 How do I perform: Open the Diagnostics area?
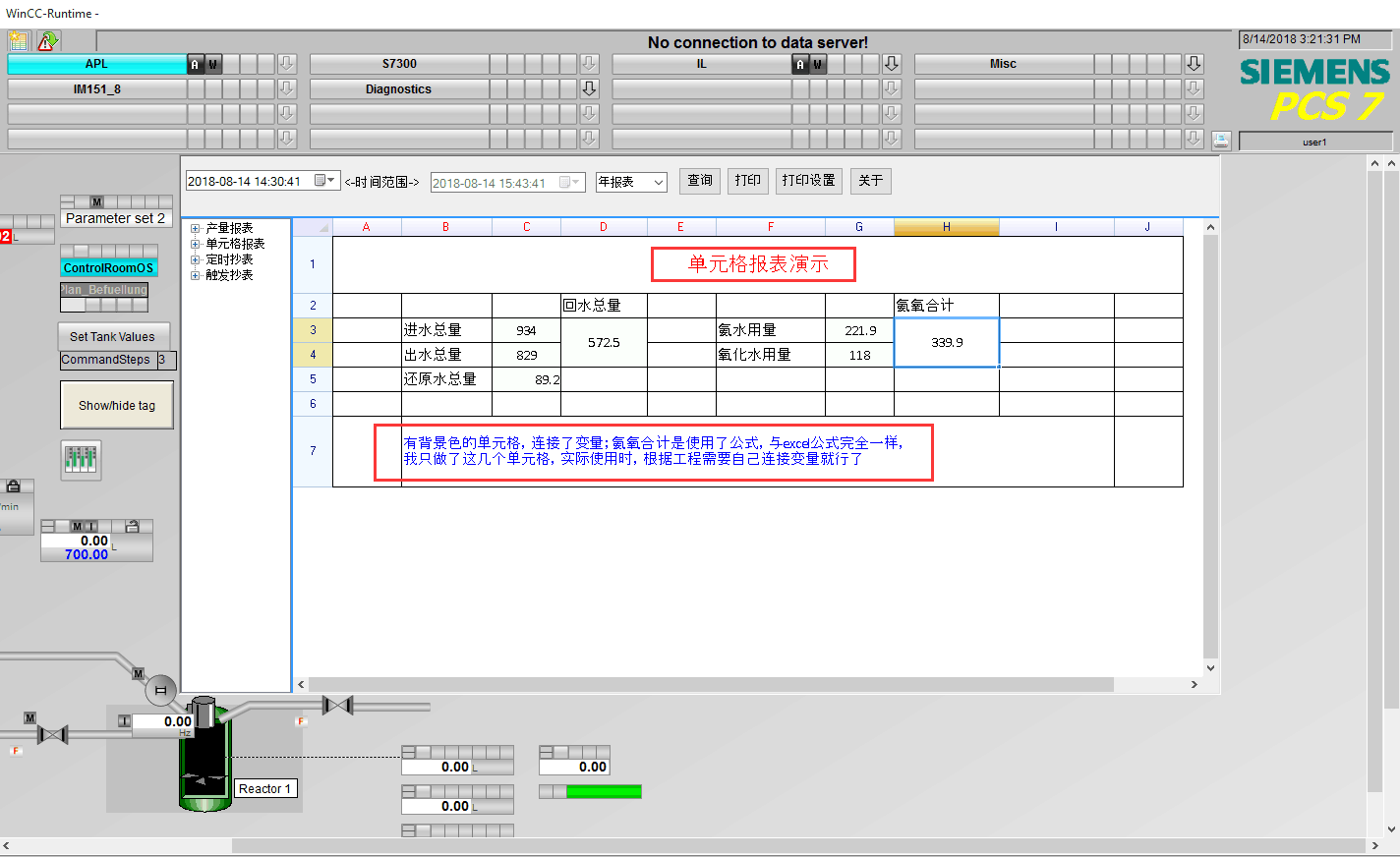click(399, 89)
